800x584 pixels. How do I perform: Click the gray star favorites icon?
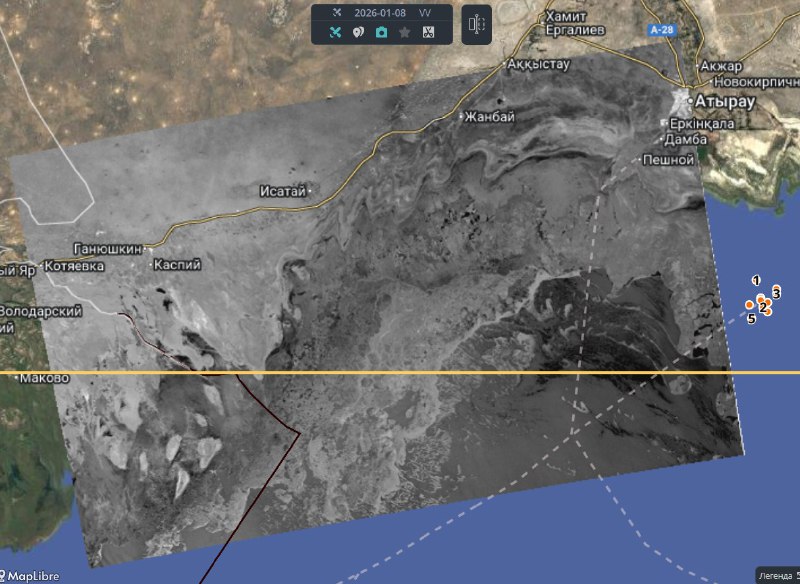(x=404, y=32)
